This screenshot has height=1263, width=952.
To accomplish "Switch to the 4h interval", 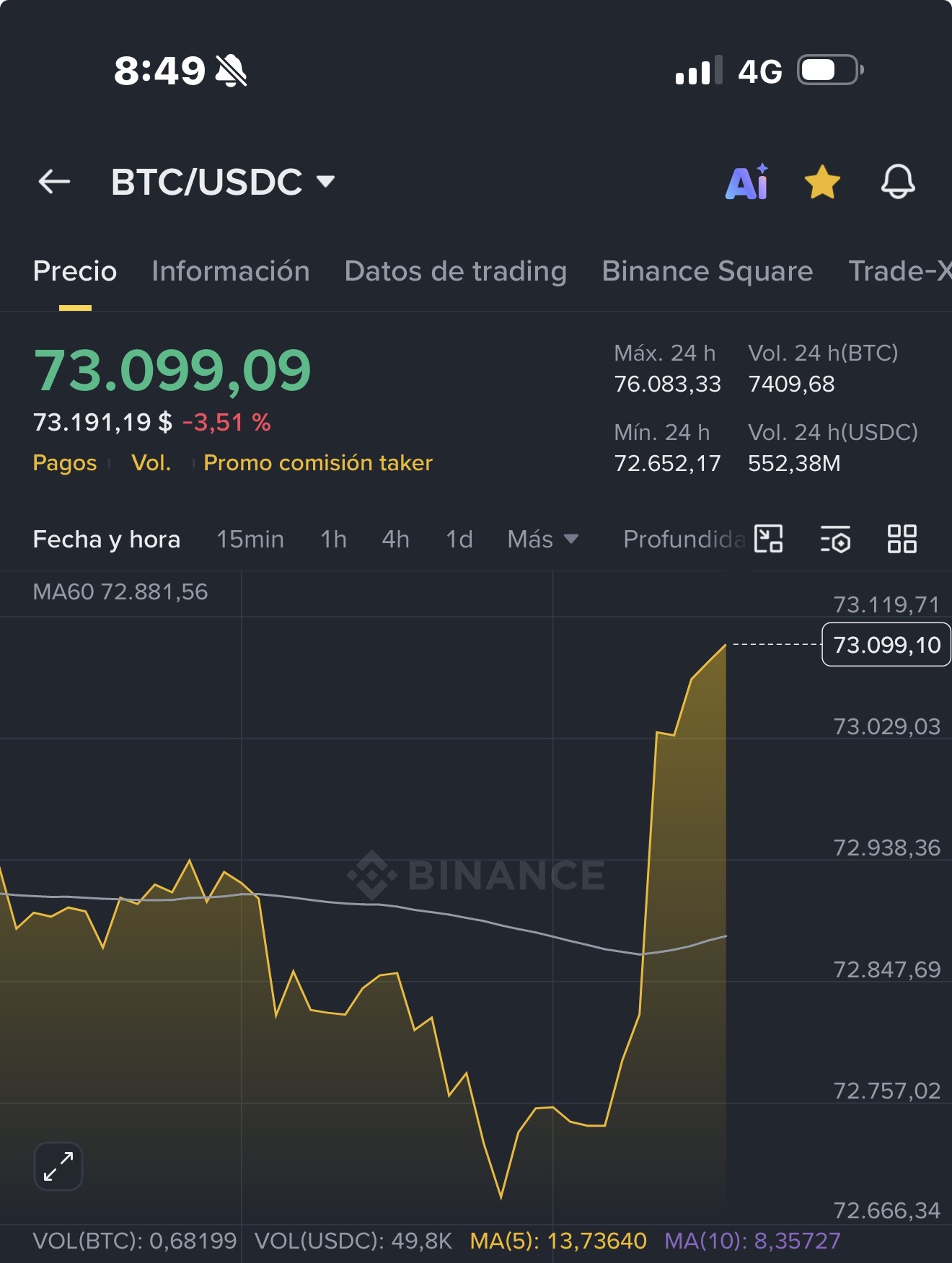I will point(396,539).
